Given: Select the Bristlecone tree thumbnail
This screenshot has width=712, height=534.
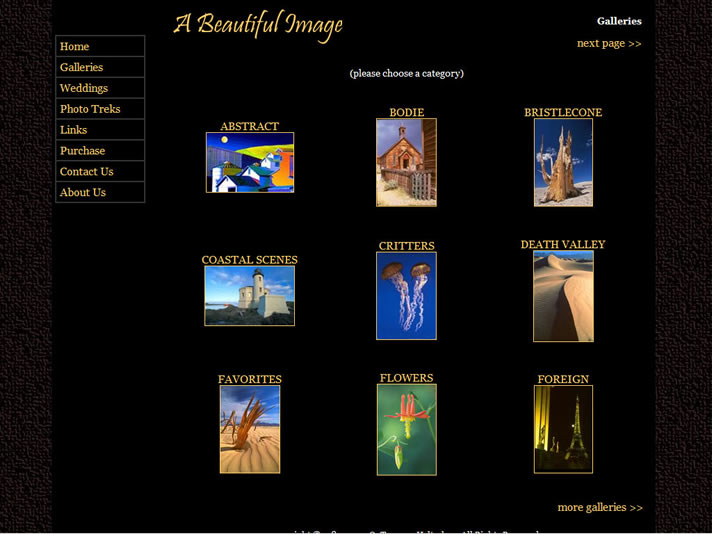Looking at the screenshot, I should [563, 162].
